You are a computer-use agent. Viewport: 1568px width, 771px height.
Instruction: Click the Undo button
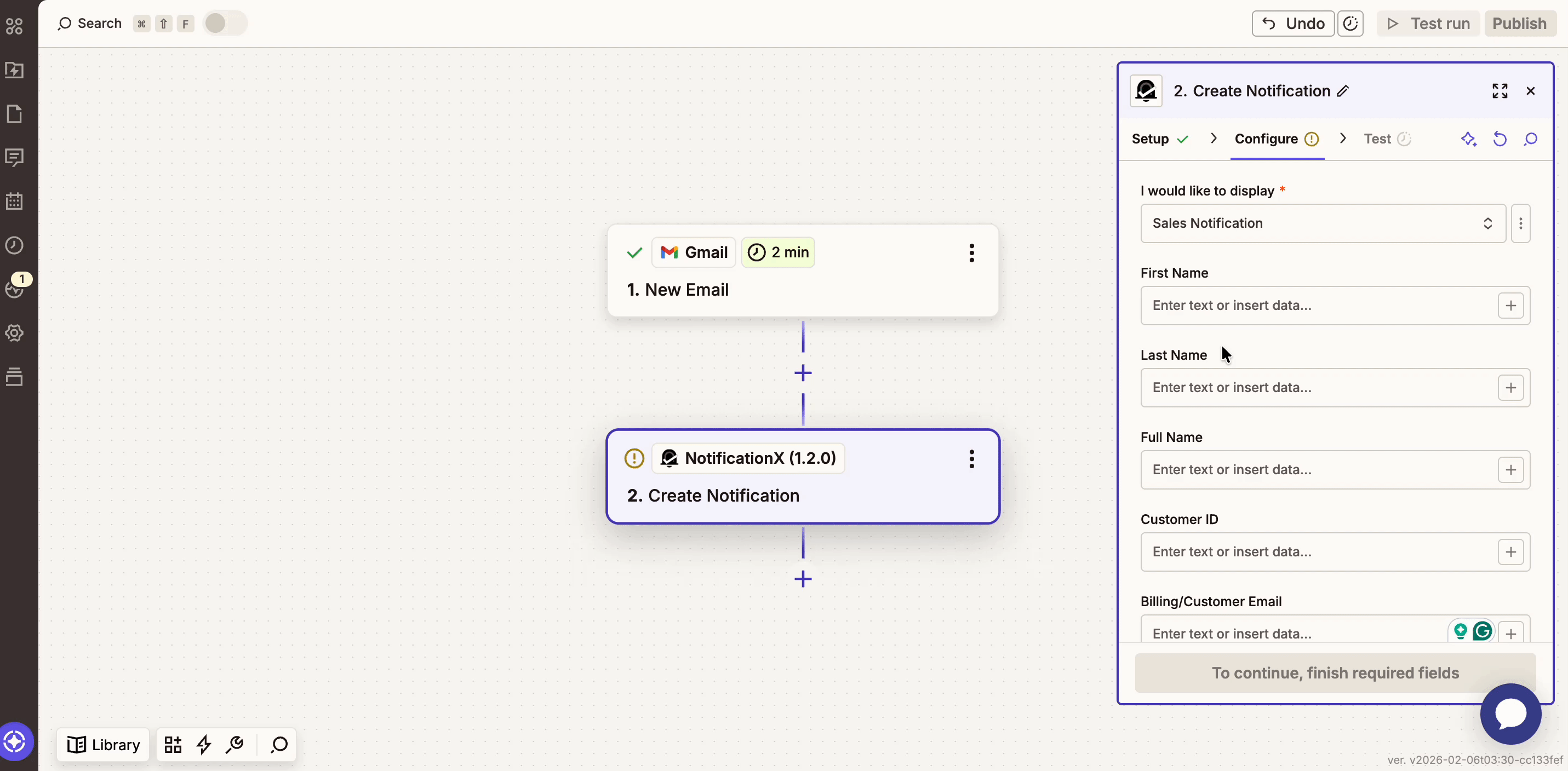click(1293, 24)
